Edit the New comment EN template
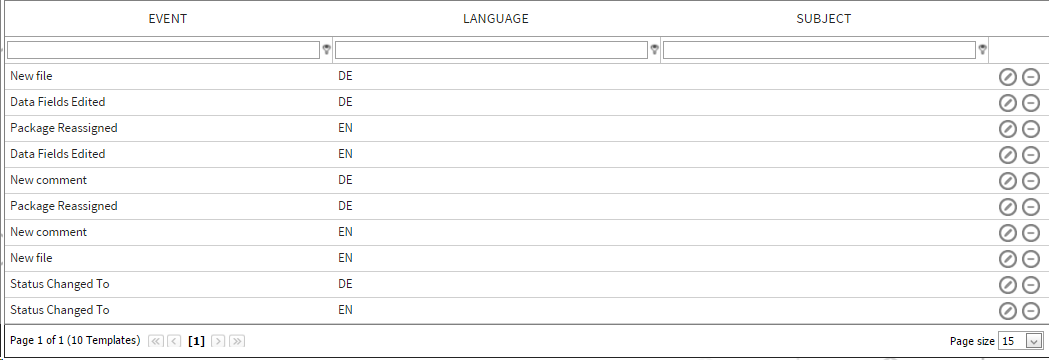 pyautogui.click(x=1007, y=233)
